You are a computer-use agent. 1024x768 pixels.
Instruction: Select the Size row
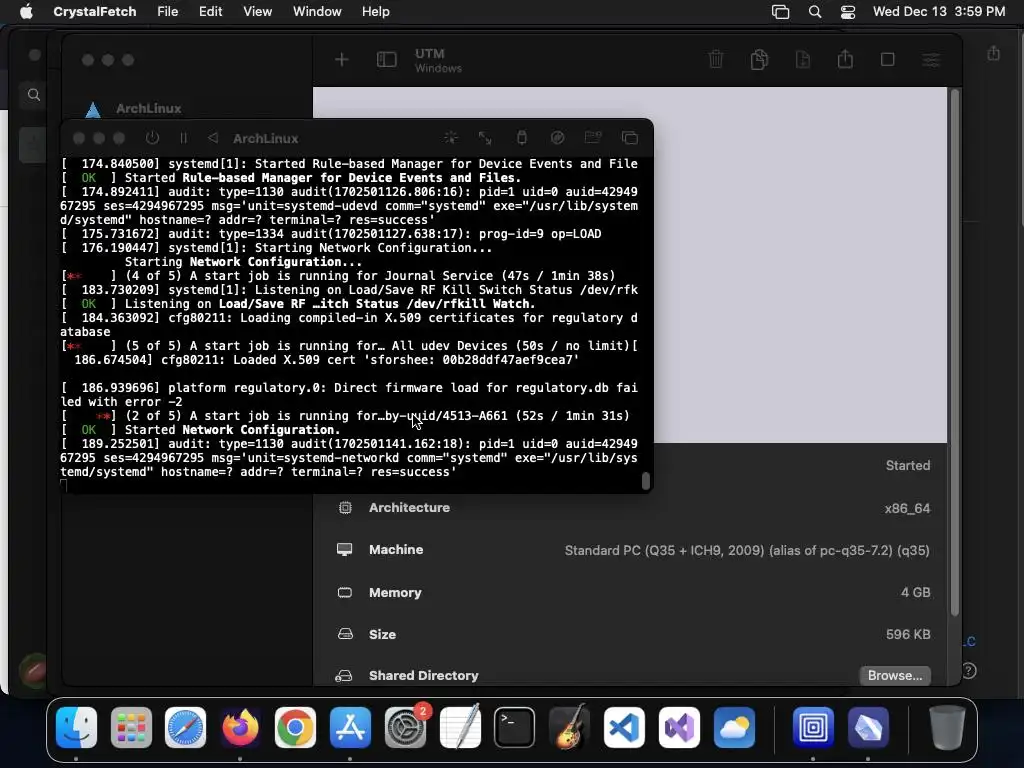[x=633, y=634]
